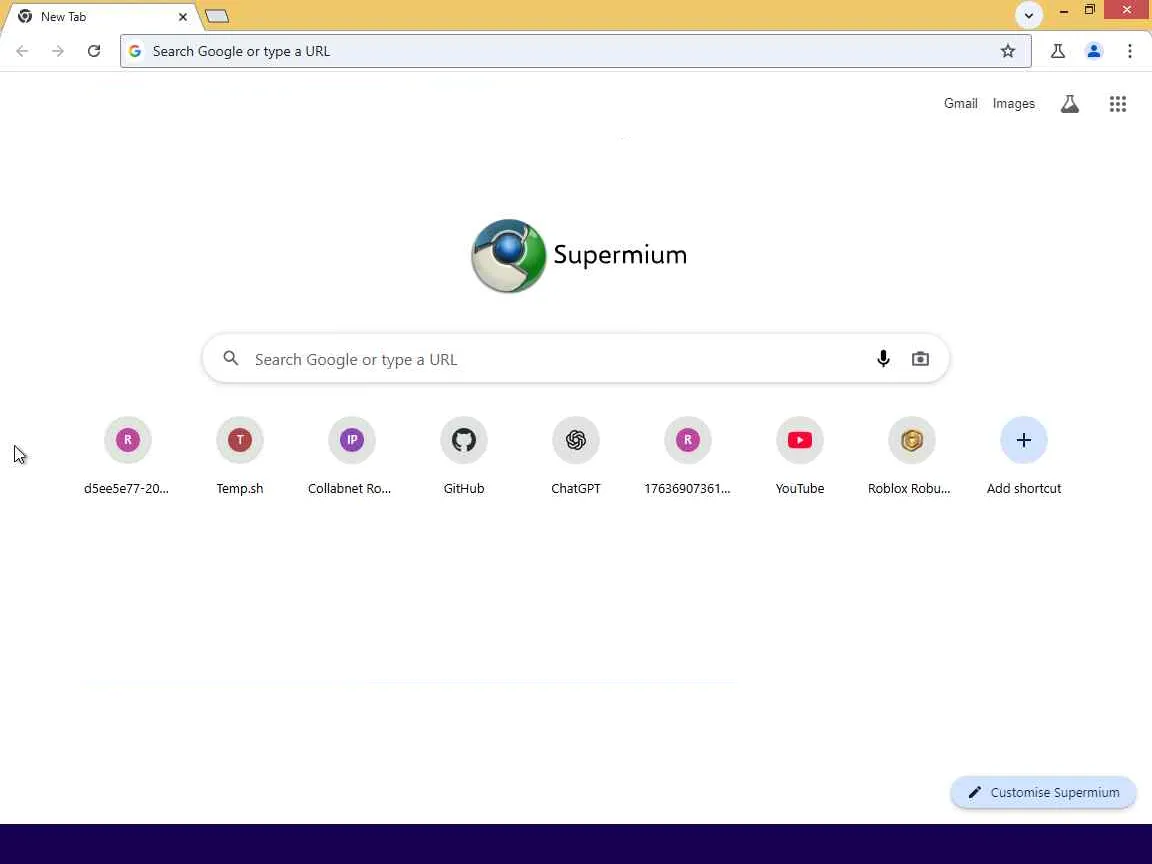Viewport: 1152px width, 864px height.
Task: Close the New Tab tab
Action: click(x=182, y=16)
